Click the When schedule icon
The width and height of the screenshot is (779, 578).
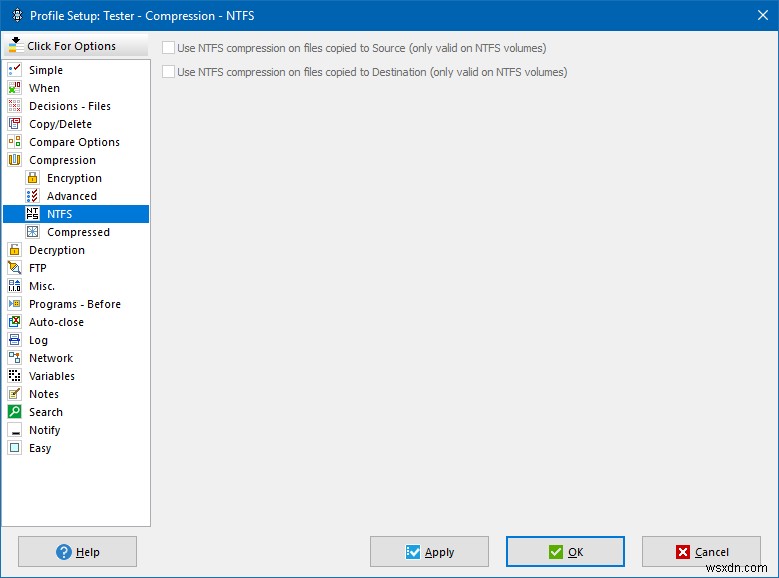[14, 87]
